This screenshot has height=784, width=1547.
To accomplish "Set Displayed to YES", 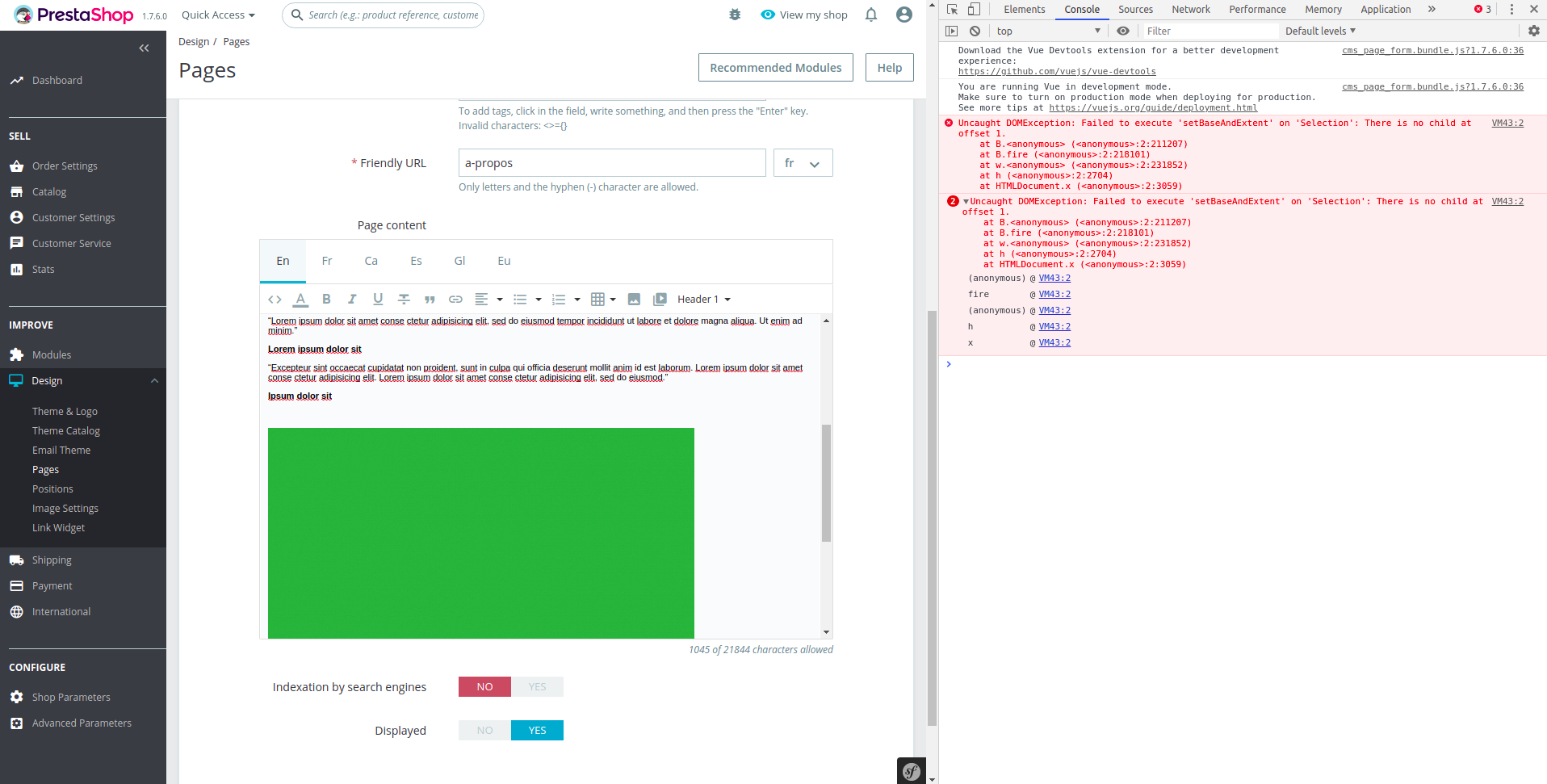I will [538, 731].
